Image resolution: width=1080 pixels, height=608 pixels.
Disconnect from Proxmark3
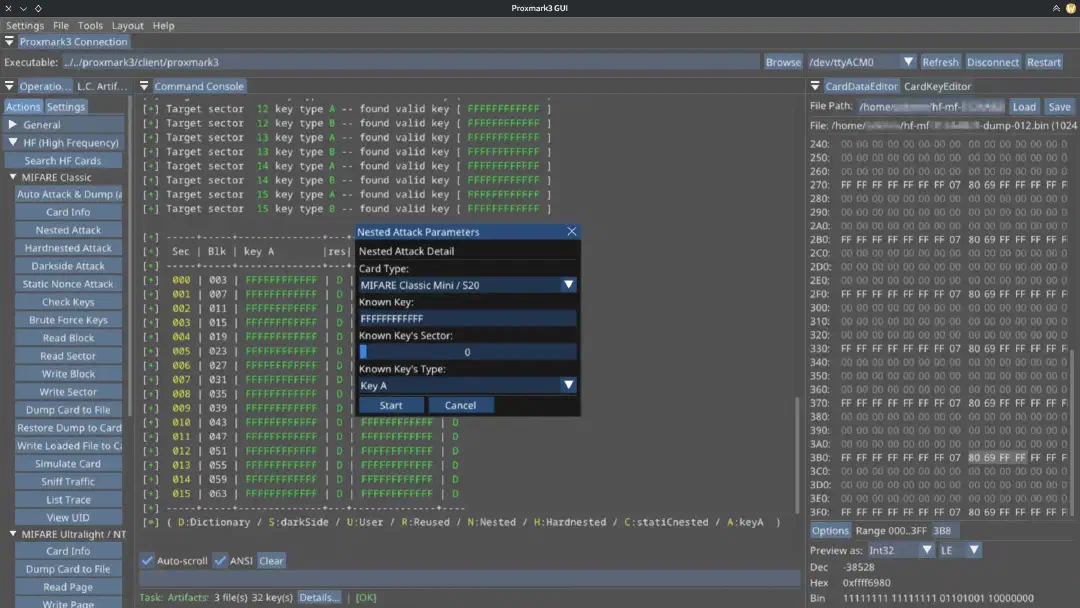(993, 62)
